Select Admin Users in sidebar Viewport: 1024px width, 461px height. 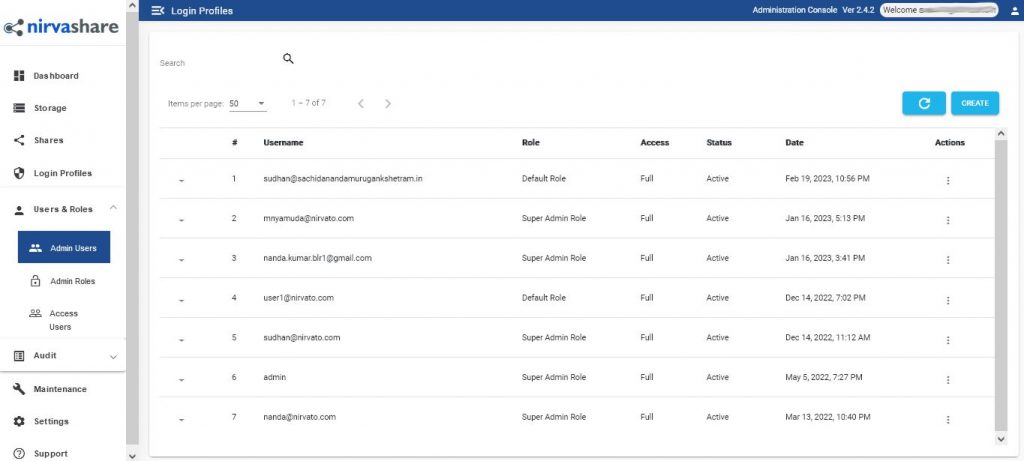click(x=64, y=247)
